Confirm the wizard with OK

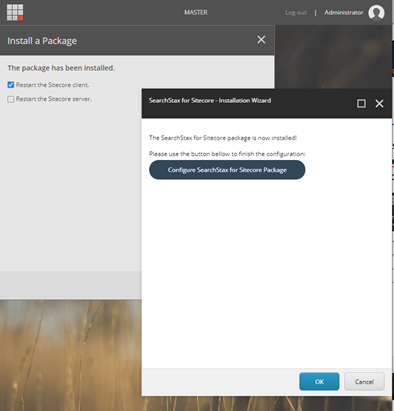pyautogui.click(x=319, y=381)
